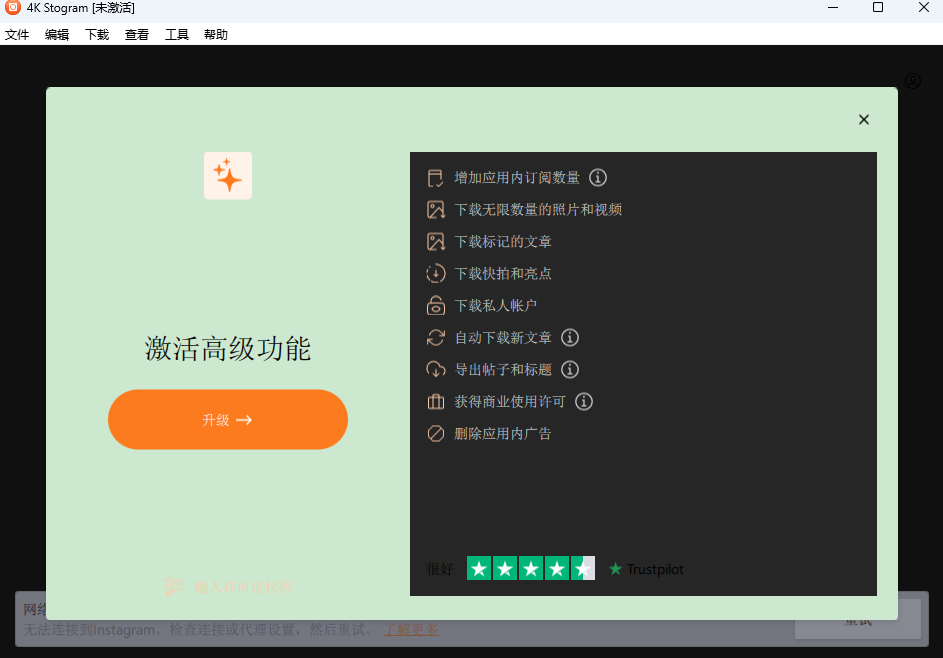Click the text 删除应用内广告

[x=503, y=434]
